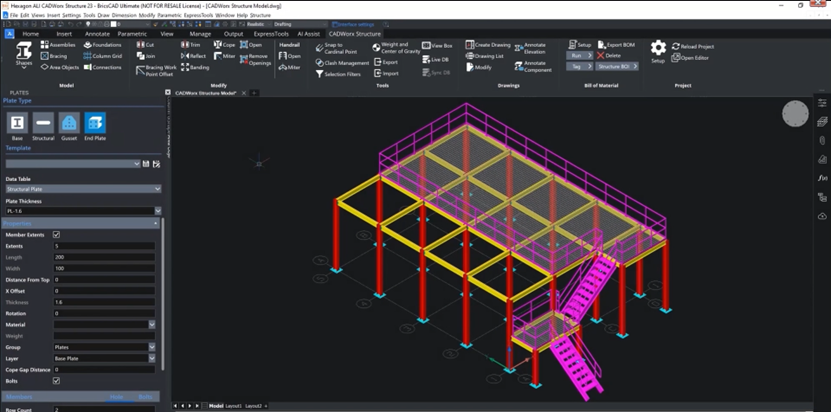Expand the Tag dropdown button
The image size is (831, 412).
[580, 67]
